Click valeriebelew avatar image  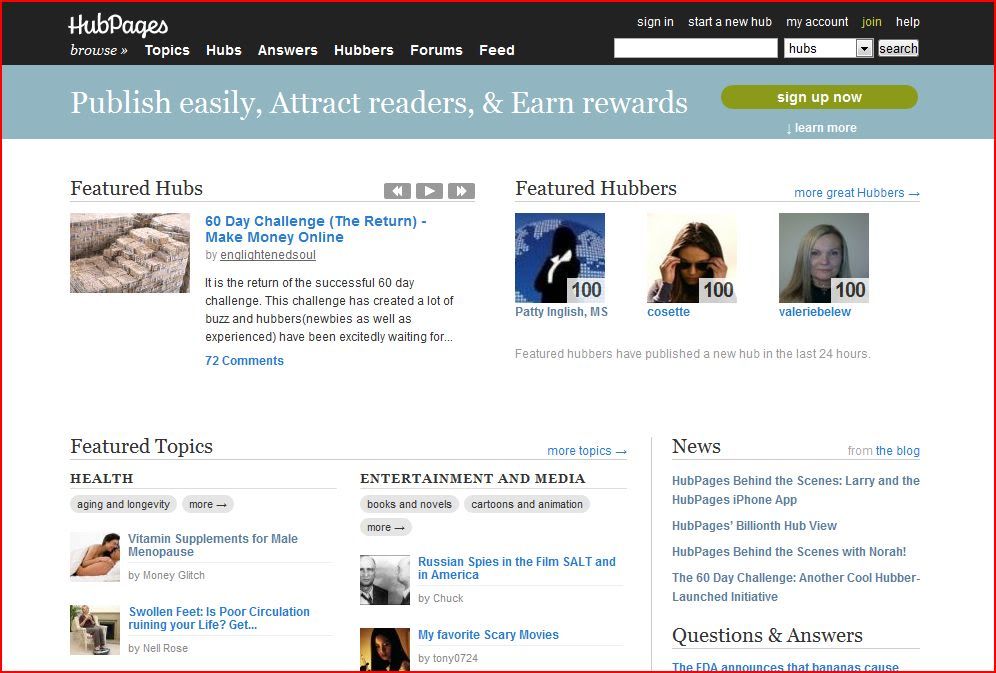(x=824, y=258)
